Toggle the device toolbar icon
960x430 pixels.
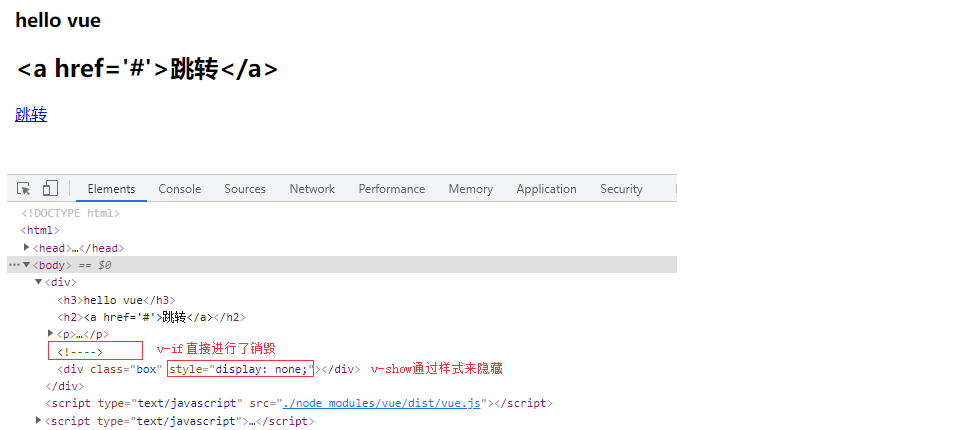[x=50, y=189]
